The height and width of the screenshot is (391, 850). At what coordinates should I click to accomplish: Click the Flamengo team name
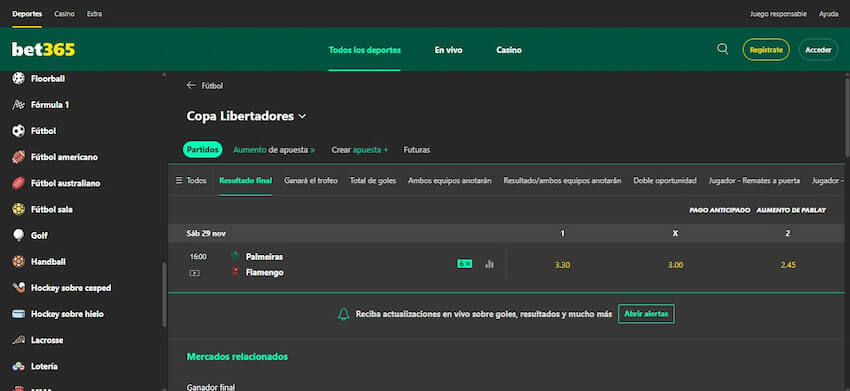pyautogui.click(x=265, y=272)
